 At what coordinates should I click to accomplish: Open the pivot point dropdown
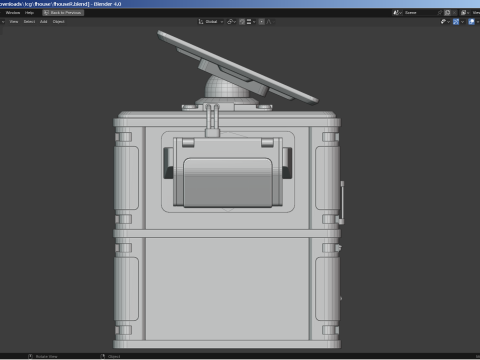coord(231,22)
